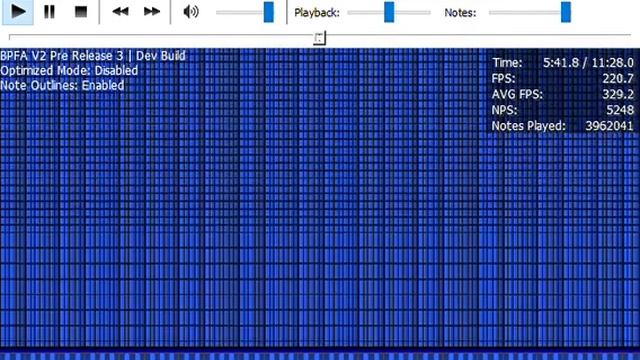
Task: Click the Notes Played value 3962041
Action: coord(609,126)
